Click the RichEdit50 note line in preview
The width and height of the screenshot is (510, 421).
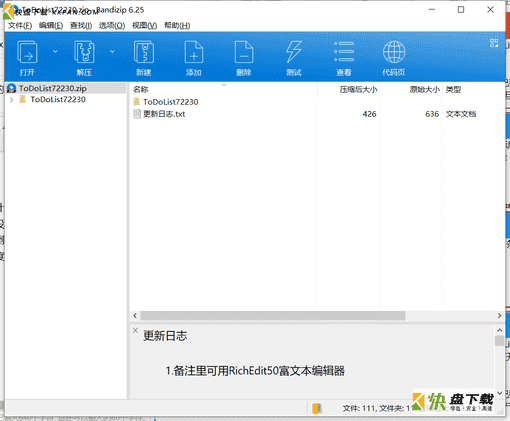pyautogui.click(x=255, y=371)
